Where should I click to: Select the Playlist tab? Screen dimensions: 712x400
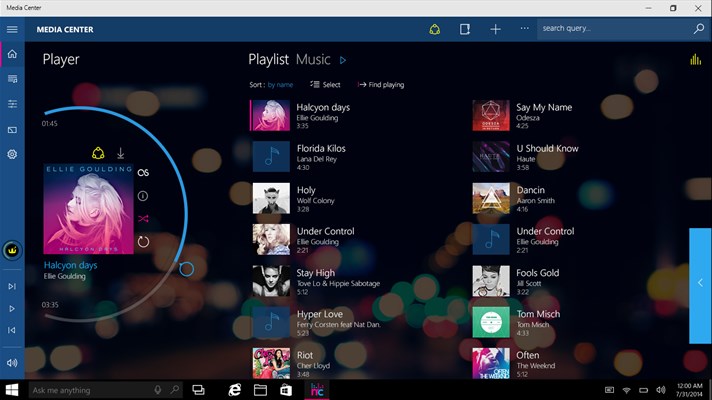(268, 59)
